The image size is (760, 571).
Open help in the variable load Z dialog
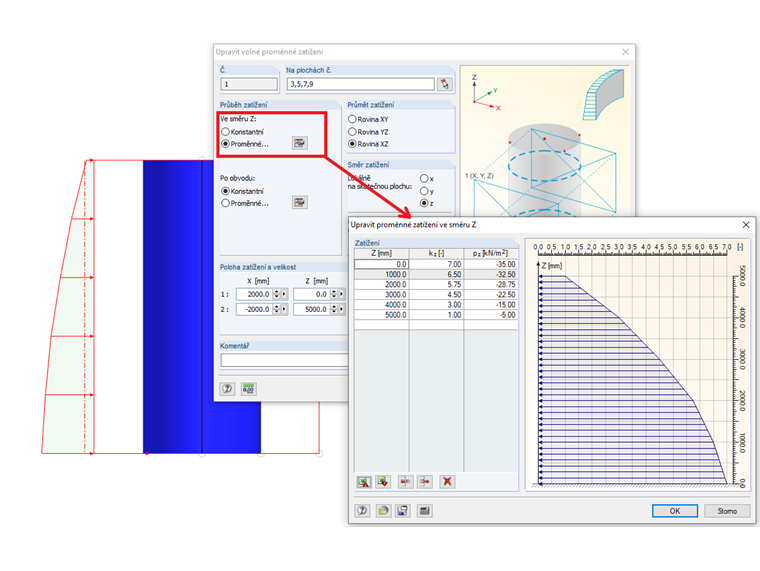click(362, 511)
